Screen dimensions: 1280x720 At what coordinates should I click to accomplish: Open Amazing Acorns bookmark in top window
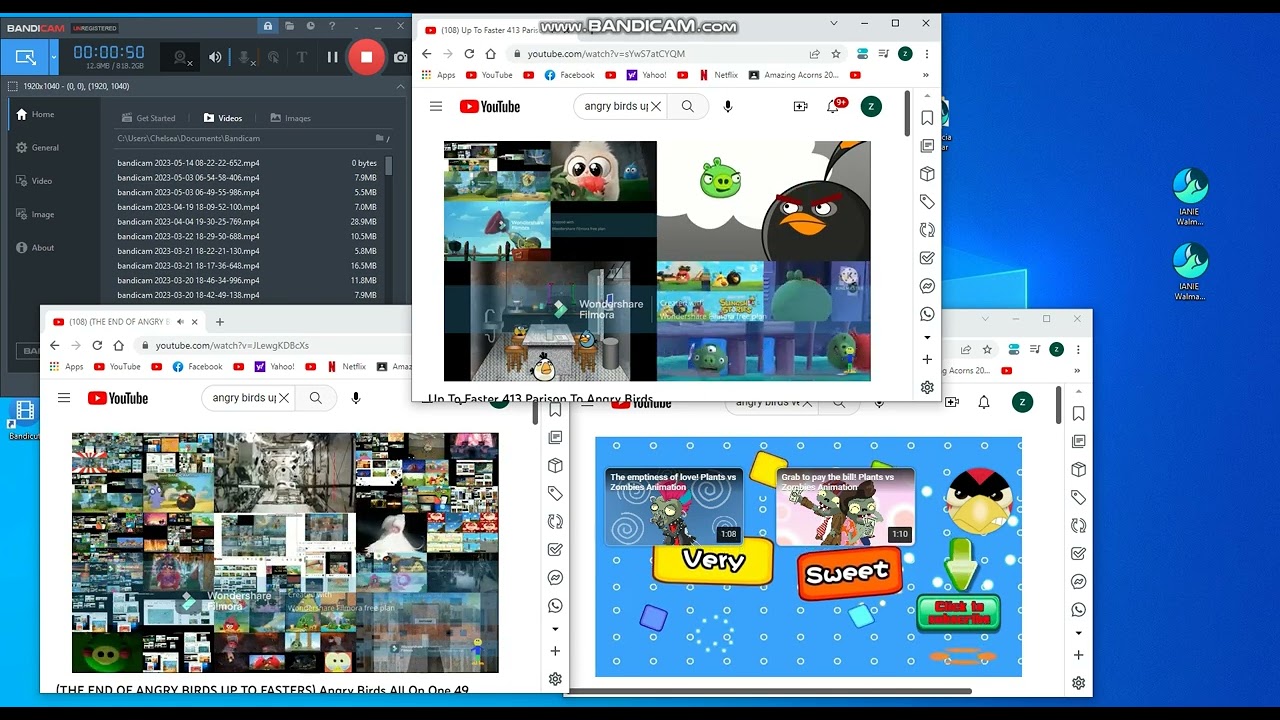click(x=793, y=75)
